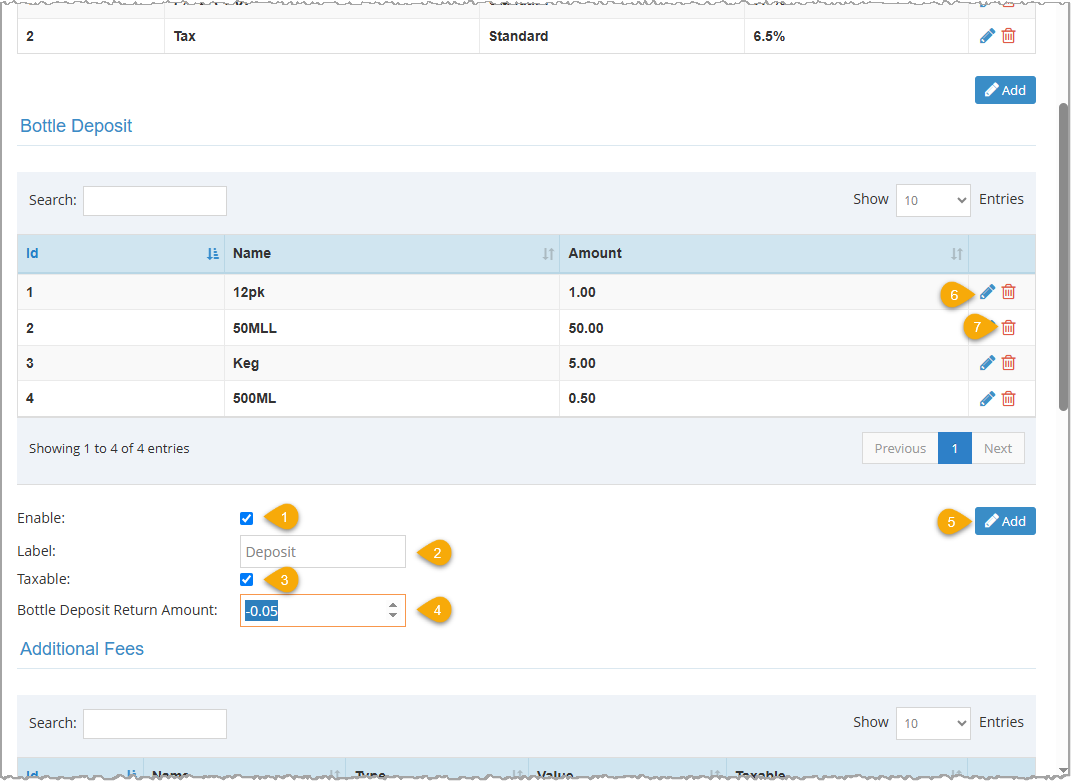Viewport: 1073px width, 782px height.
Task: Click the Add button next to marker 5
Action: (x=1005, y=521)
